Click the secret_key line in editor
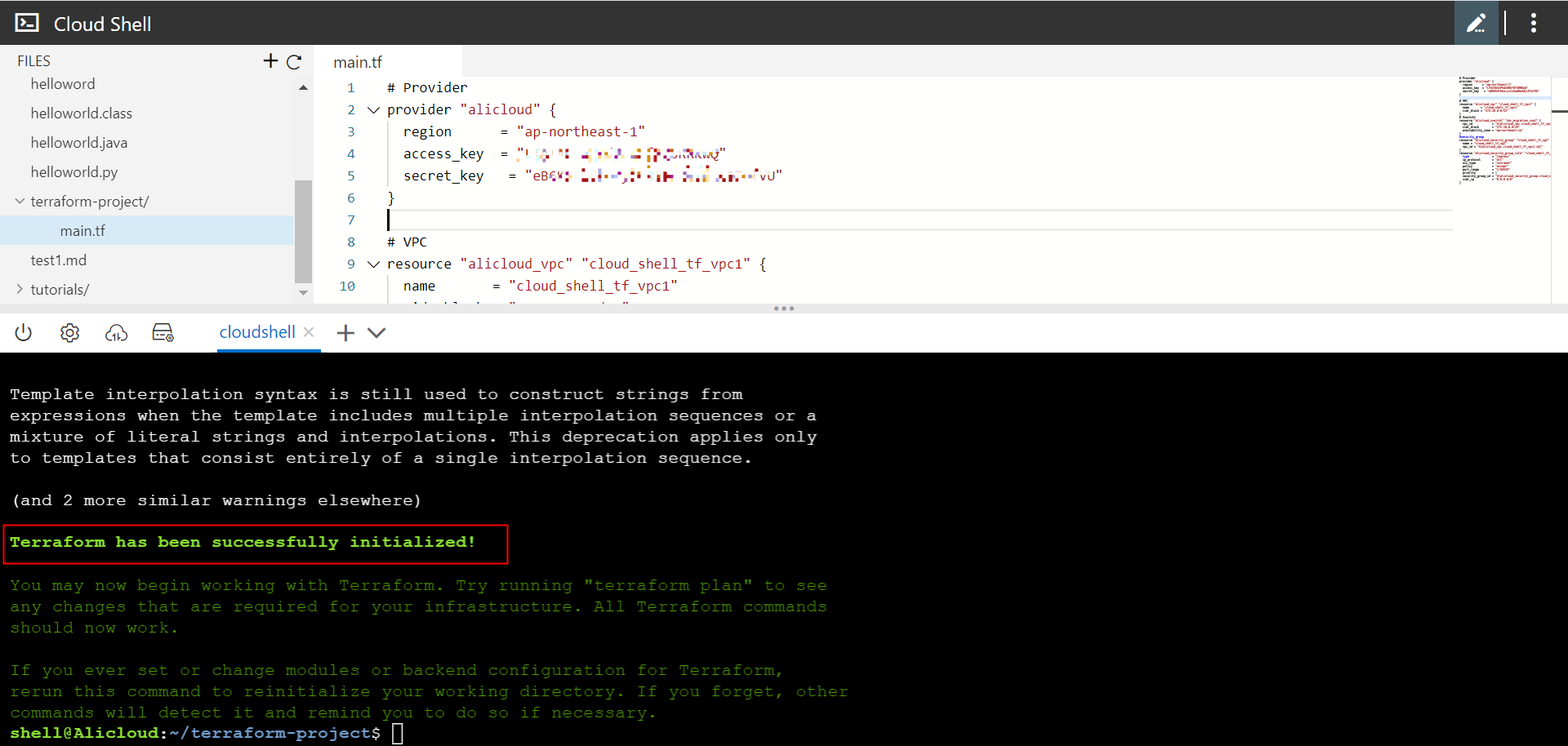Image resolution: width=1568 pixels, height=746 pixels. coord(592,176)
